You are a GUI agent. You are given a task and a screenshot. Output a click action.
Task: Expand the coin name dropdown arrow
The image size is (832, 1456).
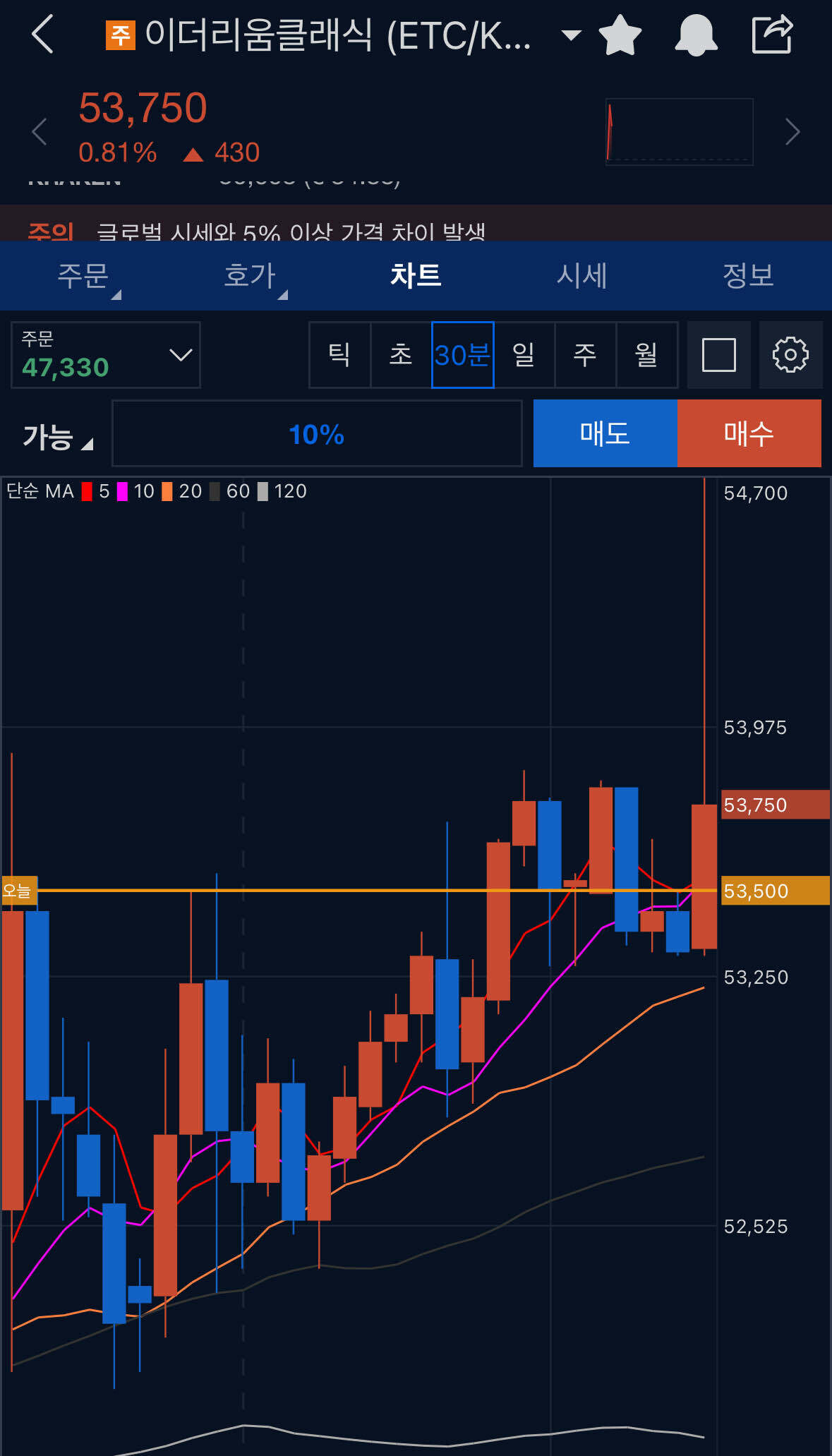[571, 35]
